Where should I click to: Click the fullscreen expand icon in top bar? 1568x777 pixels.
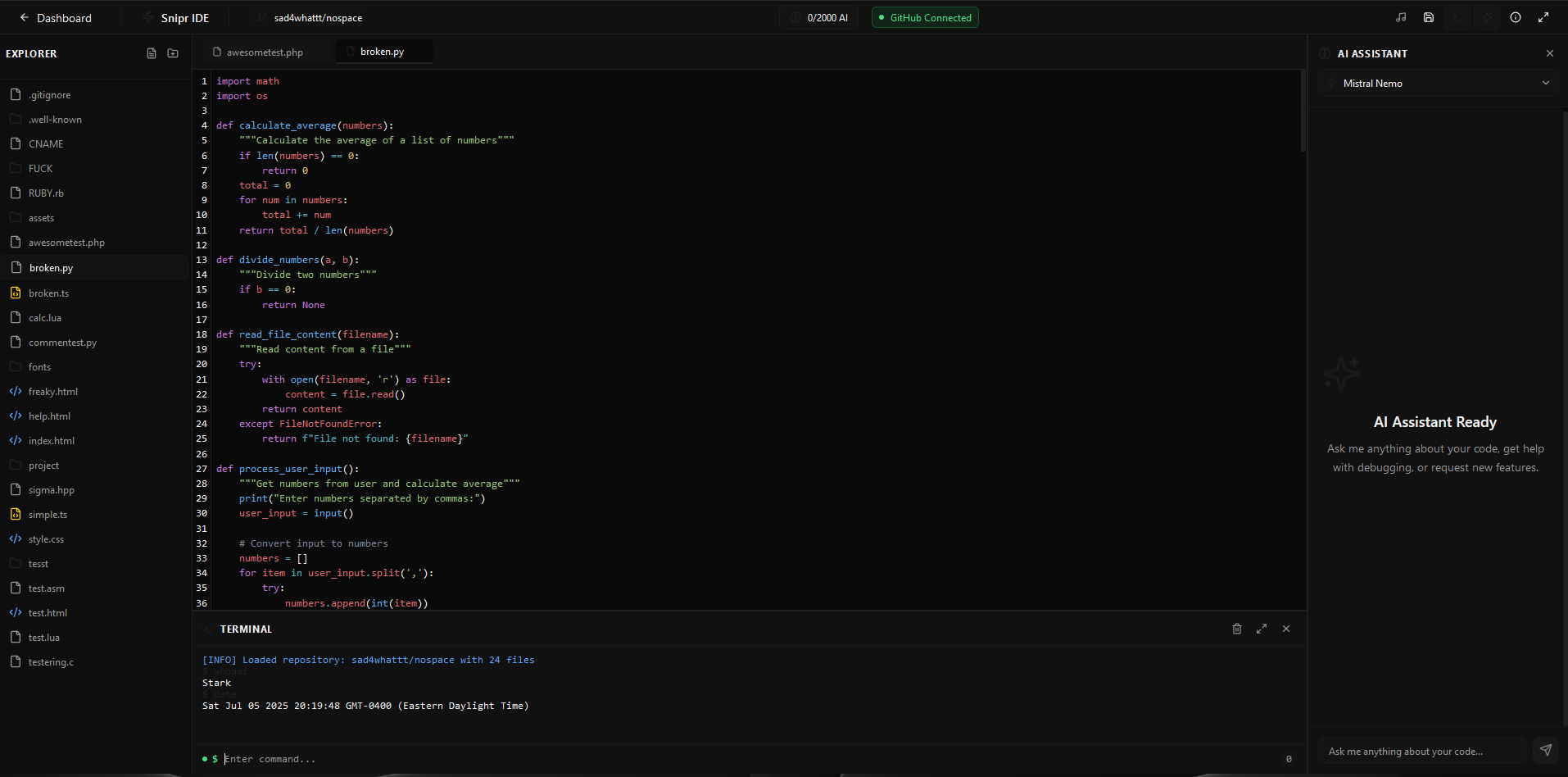pyautogui.click(x=1543, y=17)
